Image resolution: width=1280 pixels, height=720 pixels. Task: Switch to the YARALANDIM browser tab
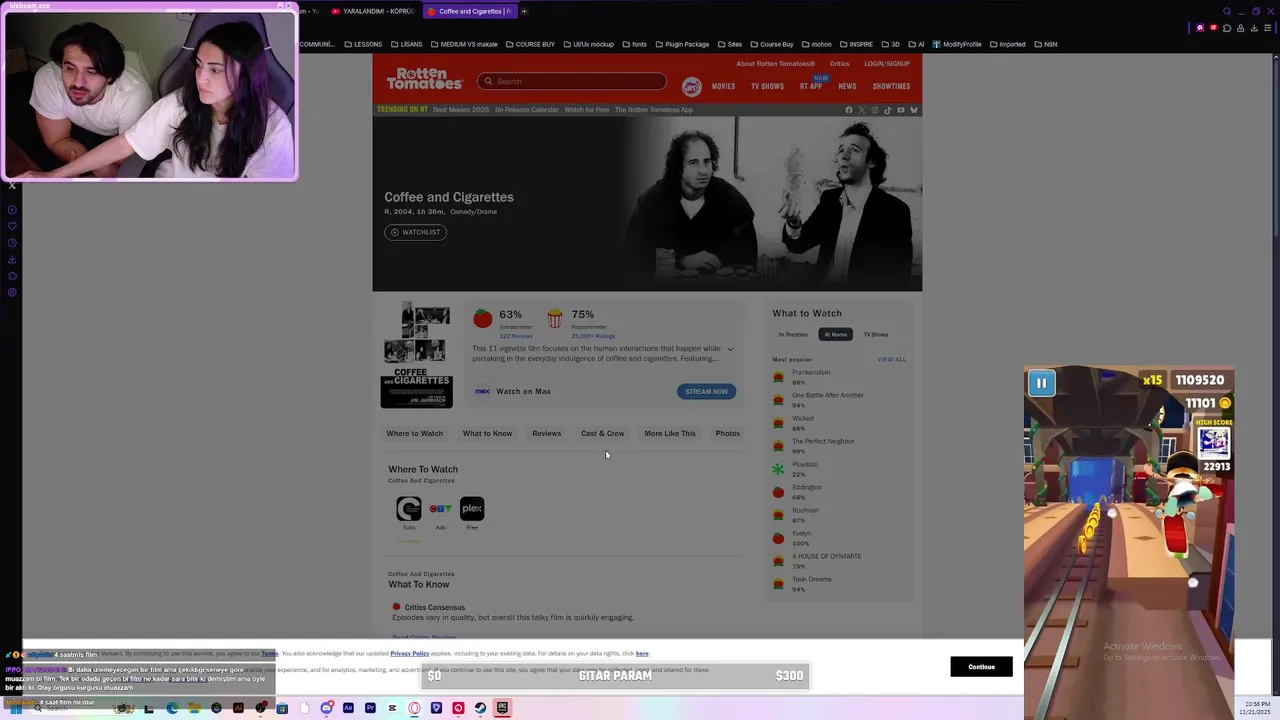[x=372, y=11]
